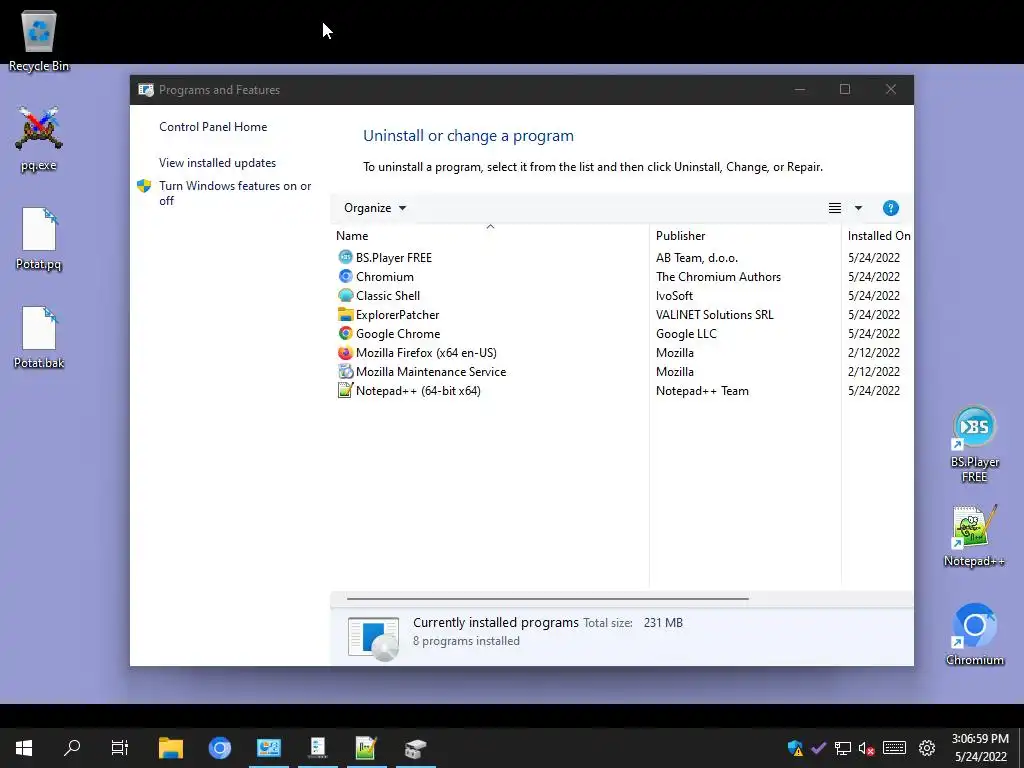1024x768 pixels.
Task: Open the Windows Start menu
Action: pos(24,748)
